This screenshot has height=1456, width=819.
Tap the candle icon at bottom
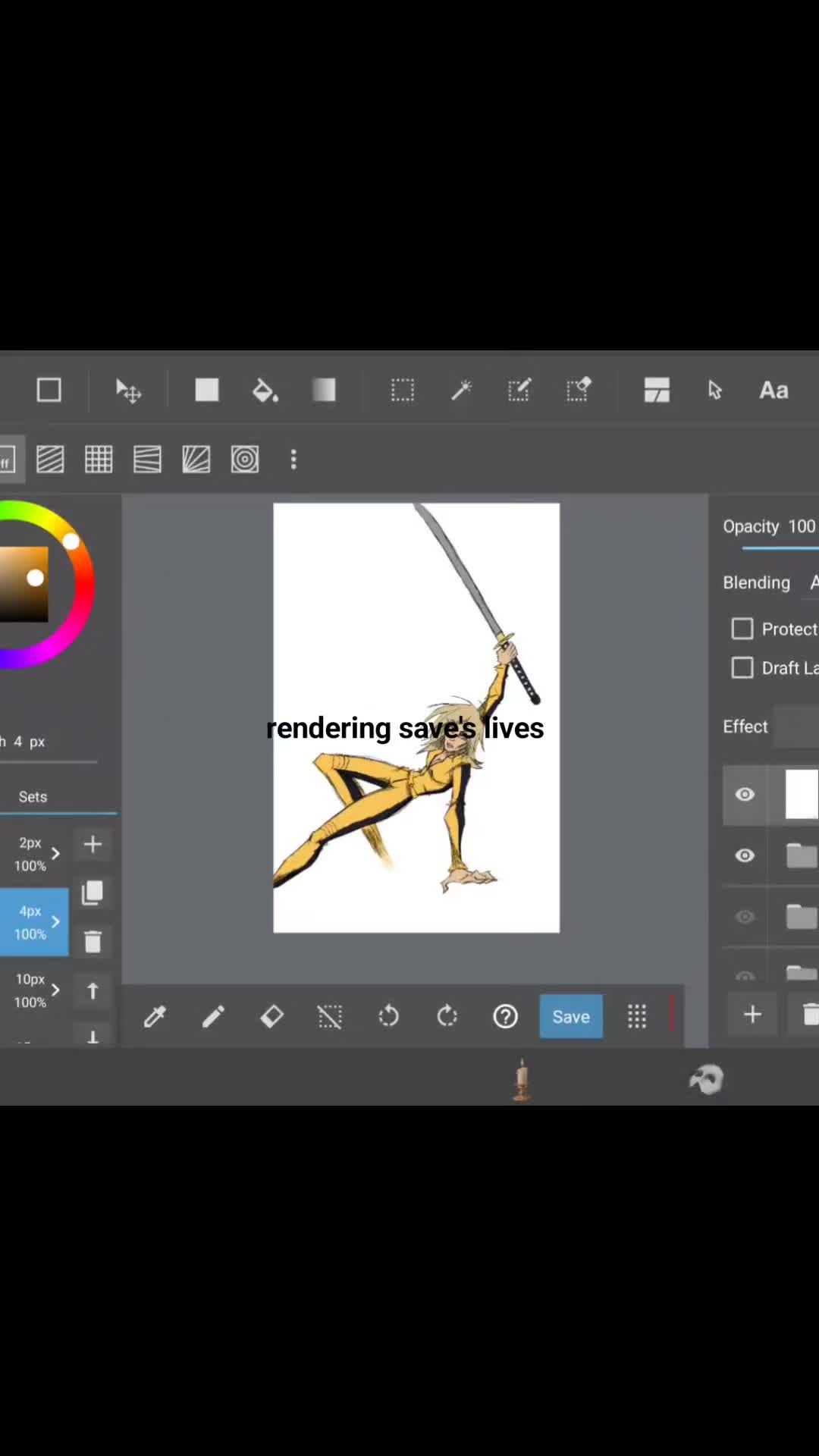pos(521,1079)
